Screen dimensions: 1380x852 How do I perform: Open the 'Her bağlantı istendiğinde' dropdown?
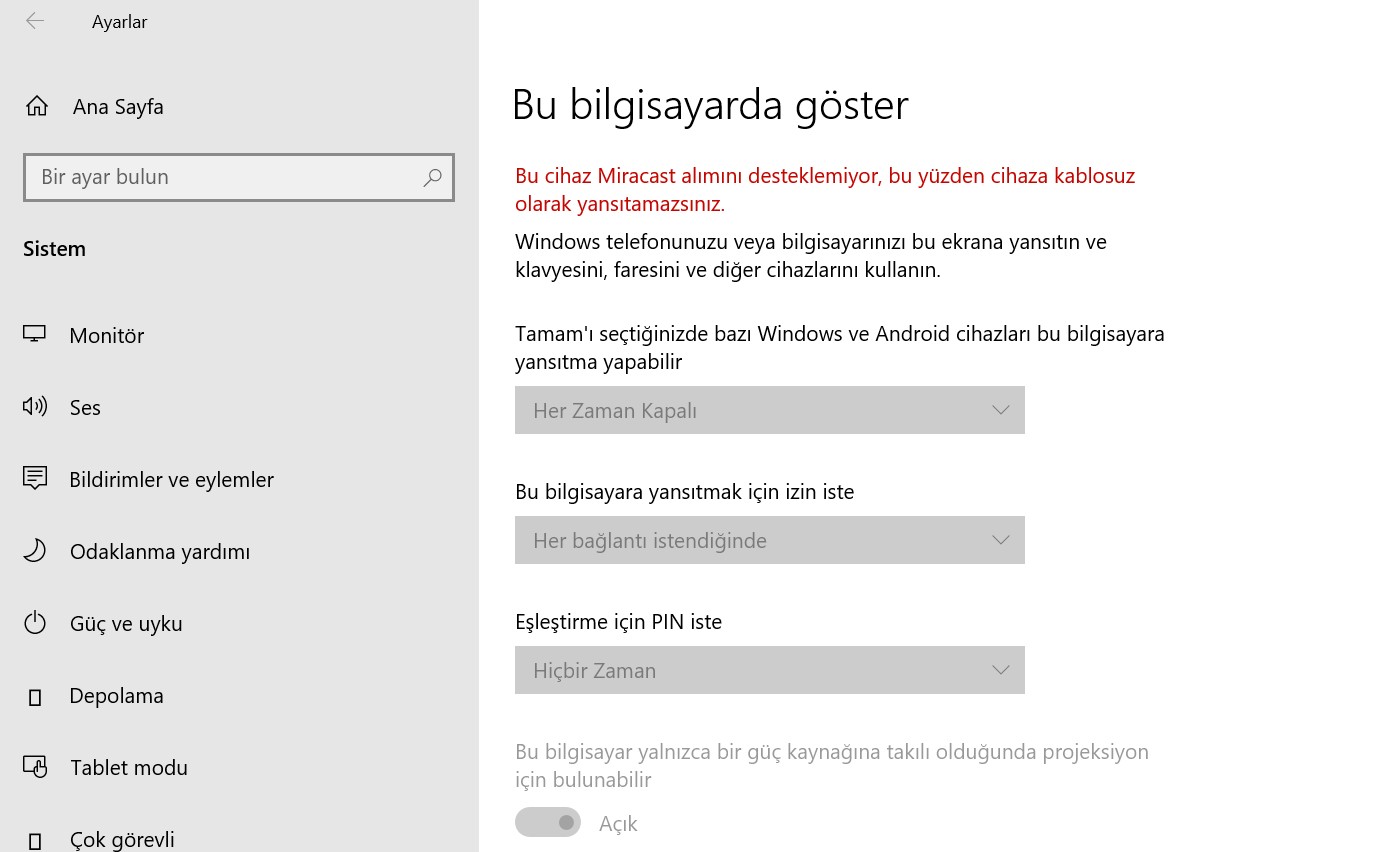click(769, 540)
